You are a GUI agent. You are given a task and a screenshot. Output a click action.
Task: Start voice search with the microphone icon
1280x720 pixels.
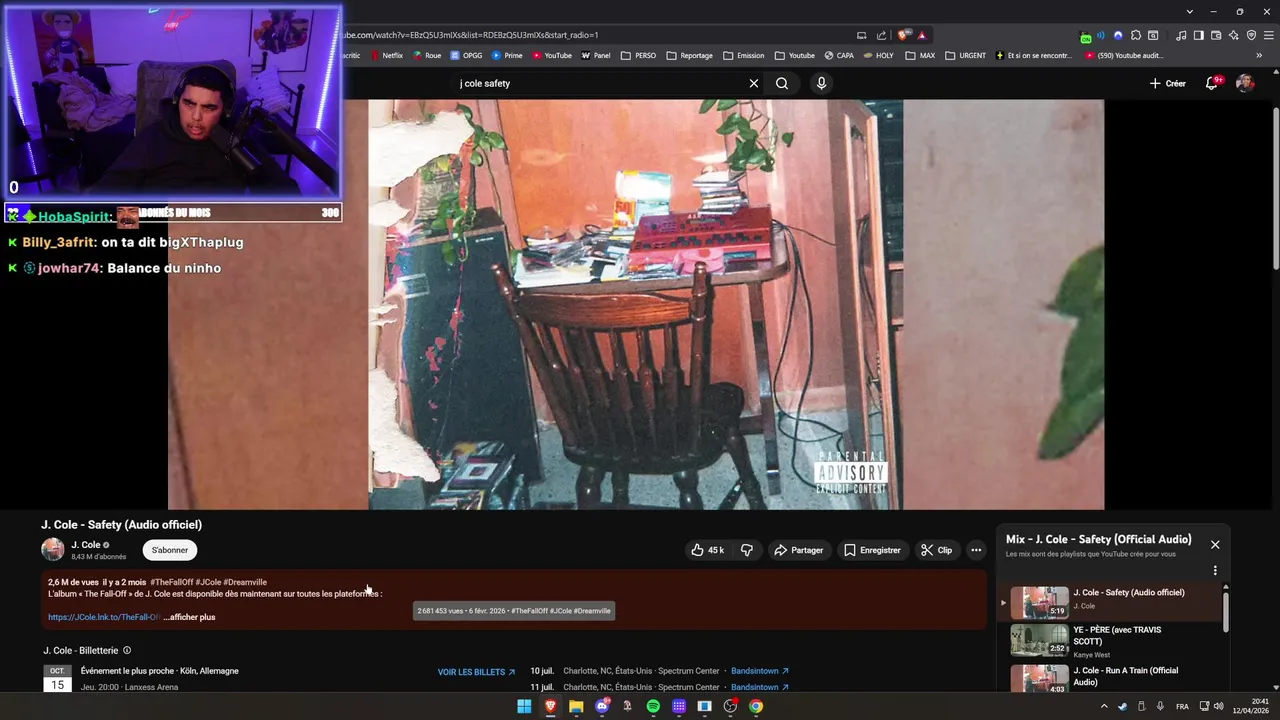tap(821, 83)
